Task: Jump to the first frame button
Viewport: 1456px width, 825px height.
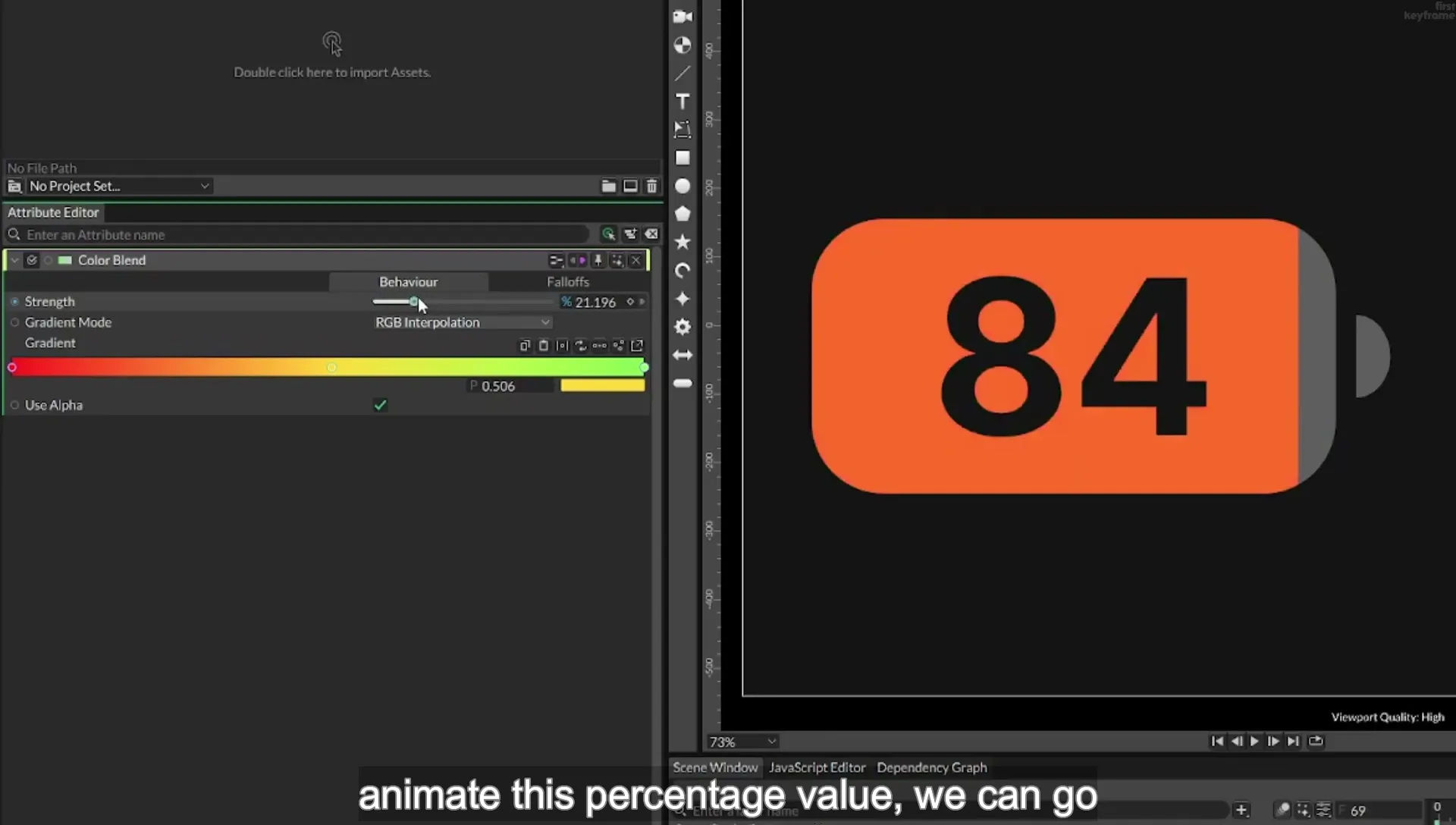Action: [1217, 741]
